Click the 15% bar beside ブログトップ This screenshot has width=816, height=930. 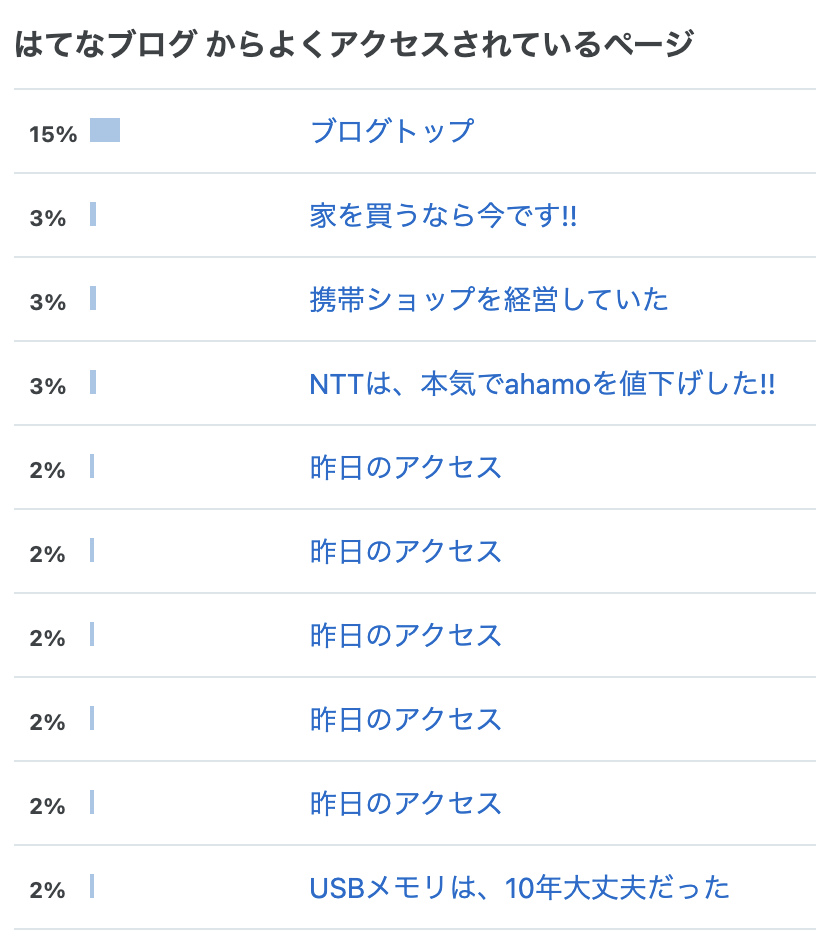(105, 130)
